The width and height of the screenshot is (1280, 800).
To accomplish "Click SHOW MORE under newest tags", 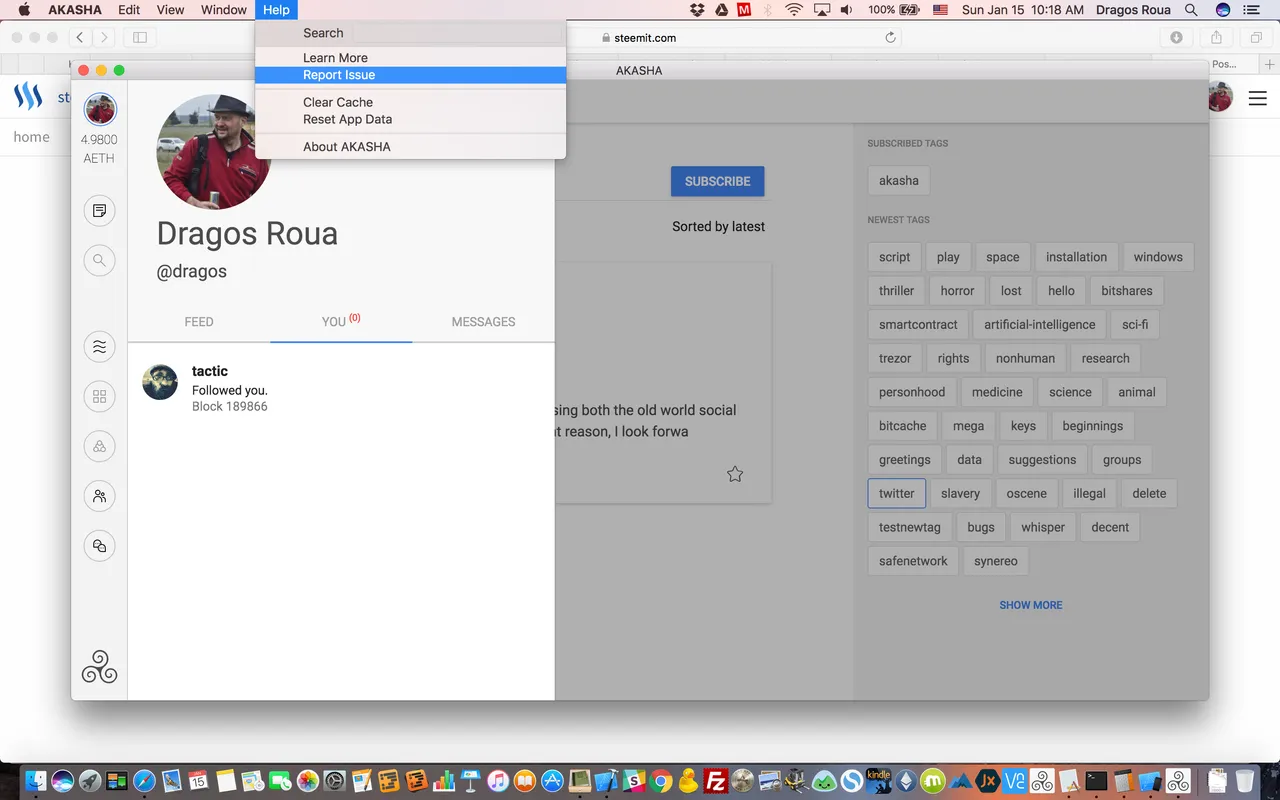I will [x=1031, y=605].
